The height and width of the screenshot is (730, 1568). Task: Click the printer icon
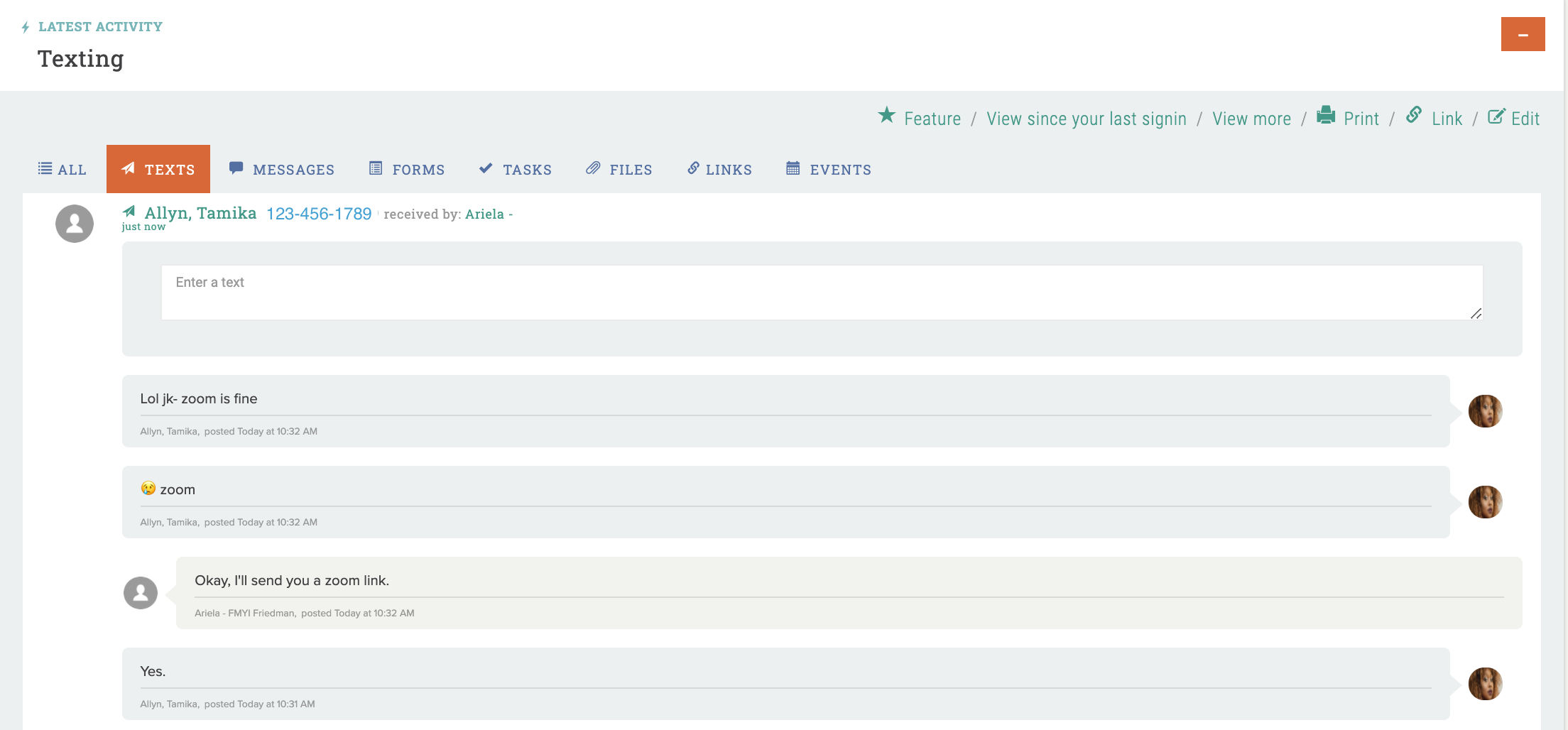[x=1325, y=115]
